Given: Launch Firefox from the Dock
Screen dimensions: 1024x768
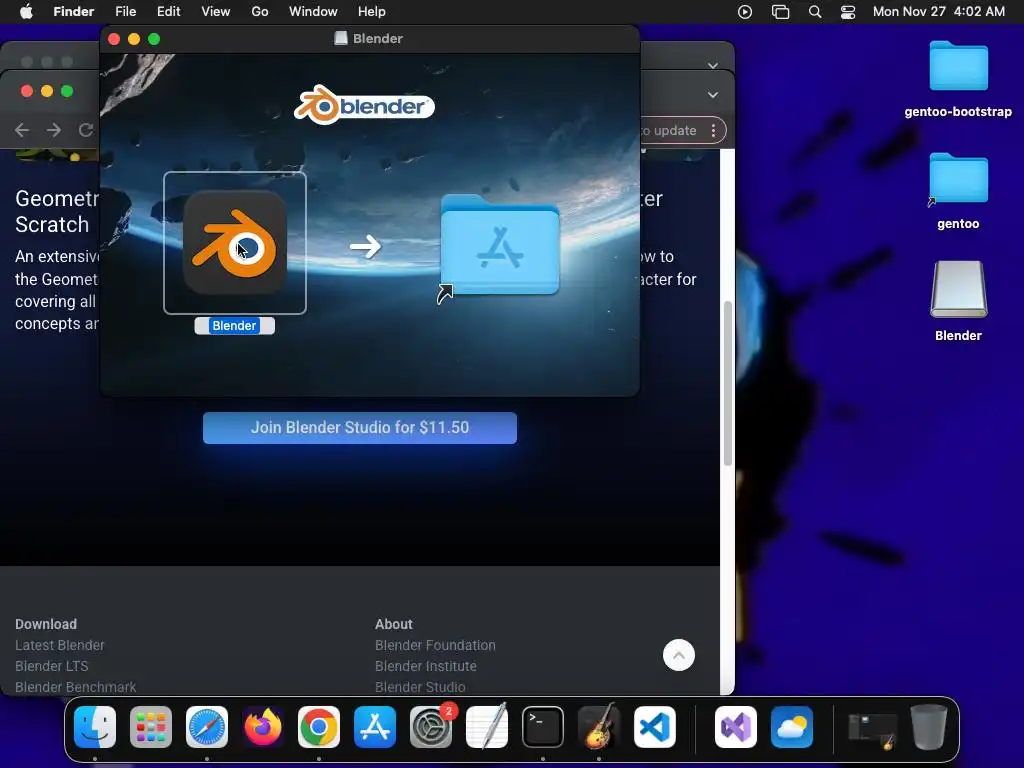Looking at the screenshot, I should coord(263,727).
